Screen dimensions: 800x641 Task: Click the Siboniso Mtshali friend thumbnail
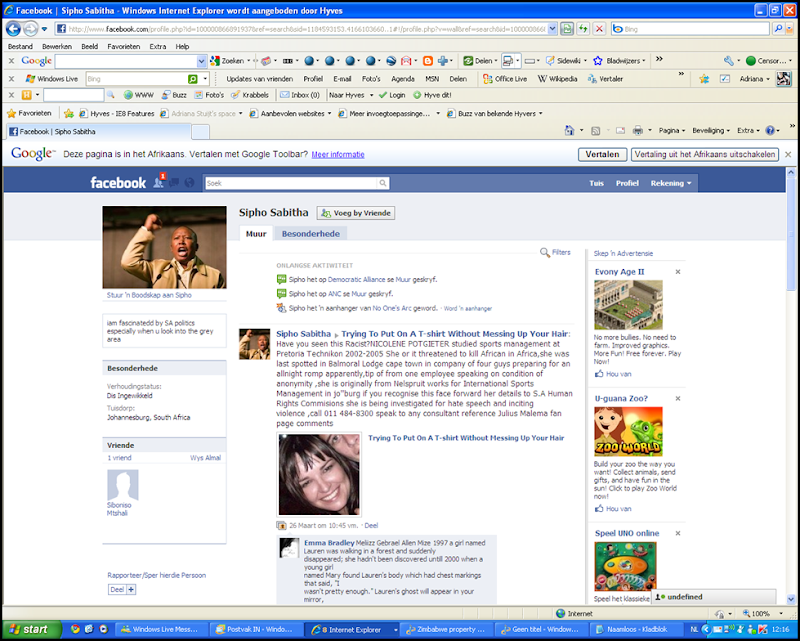(x=122, y=485)
